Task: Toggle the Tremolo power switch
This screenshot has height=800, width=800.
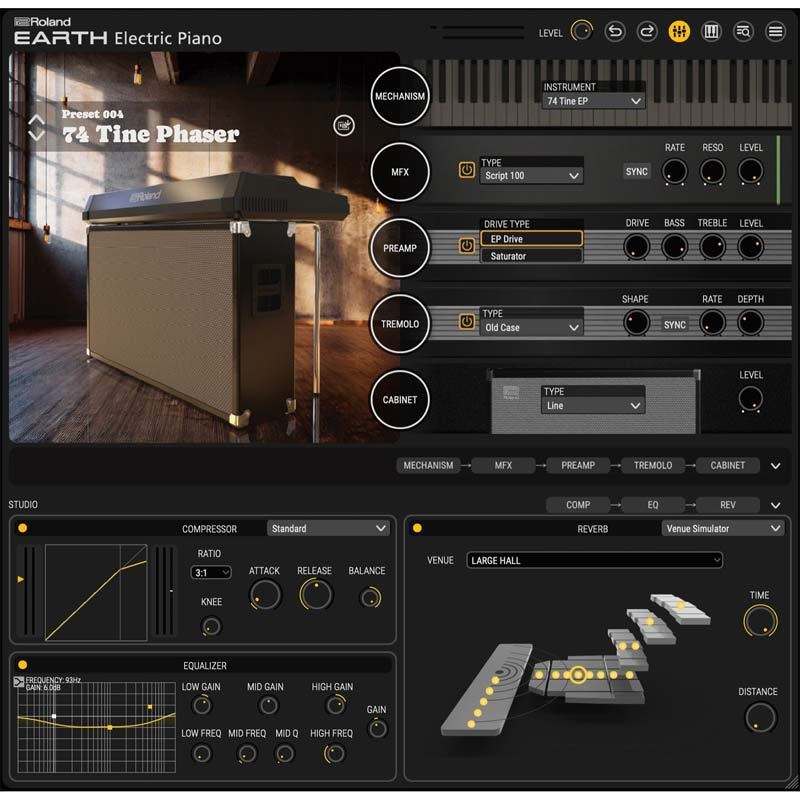Action: pyautogui.click(x=466, y=322)
